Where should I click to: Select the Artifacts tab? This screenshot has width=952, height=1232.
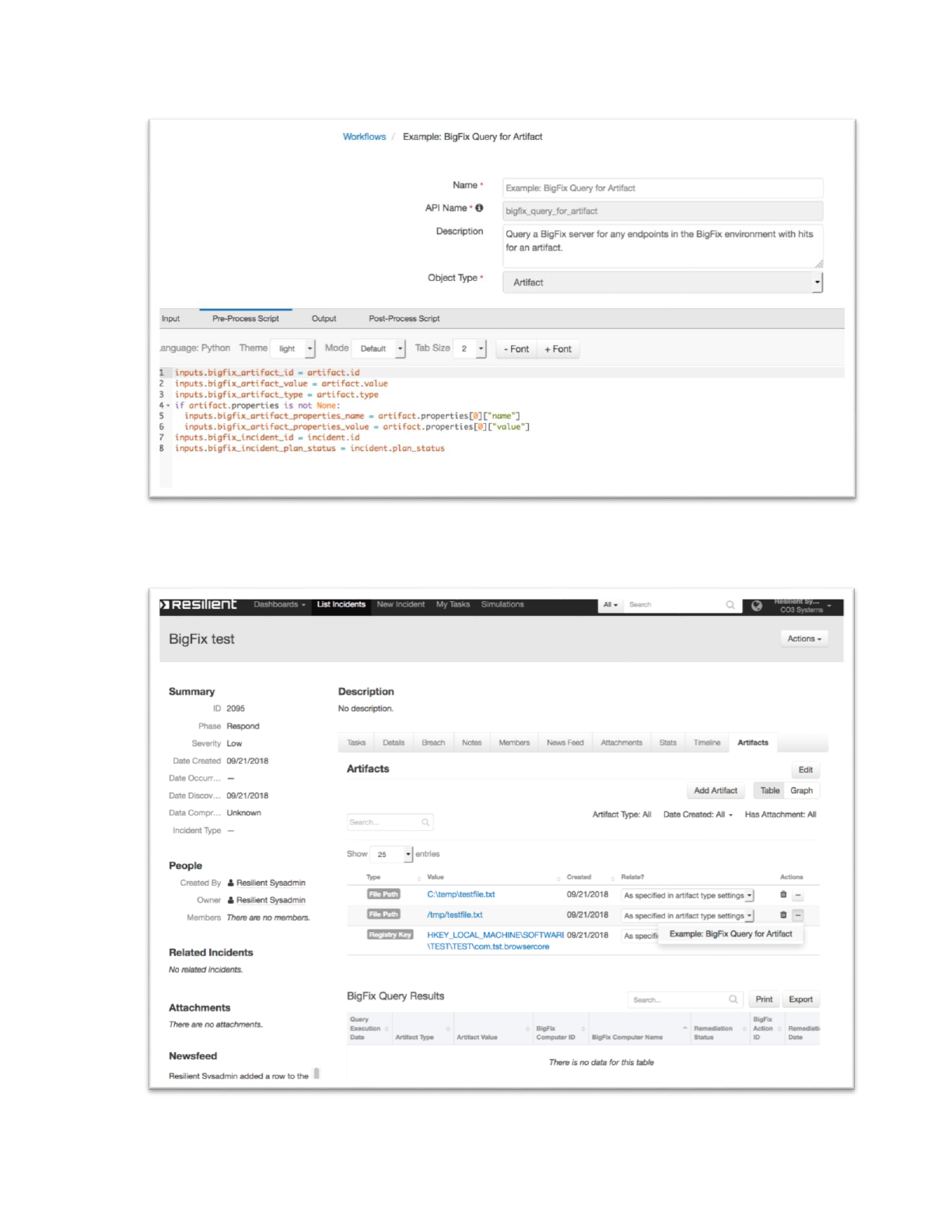[x=753, y=743]
